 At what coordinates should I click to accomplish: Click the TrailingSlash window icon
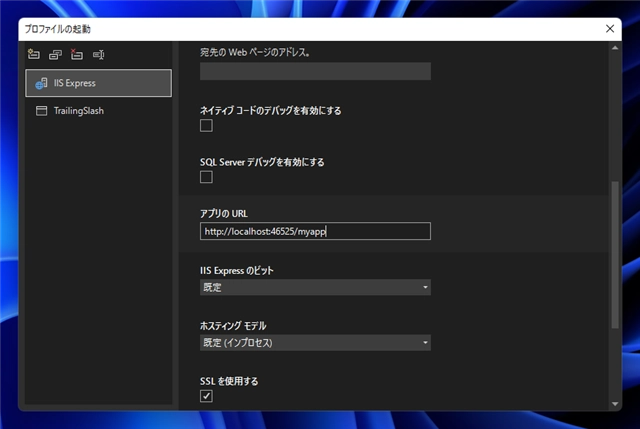click(41, 111)
